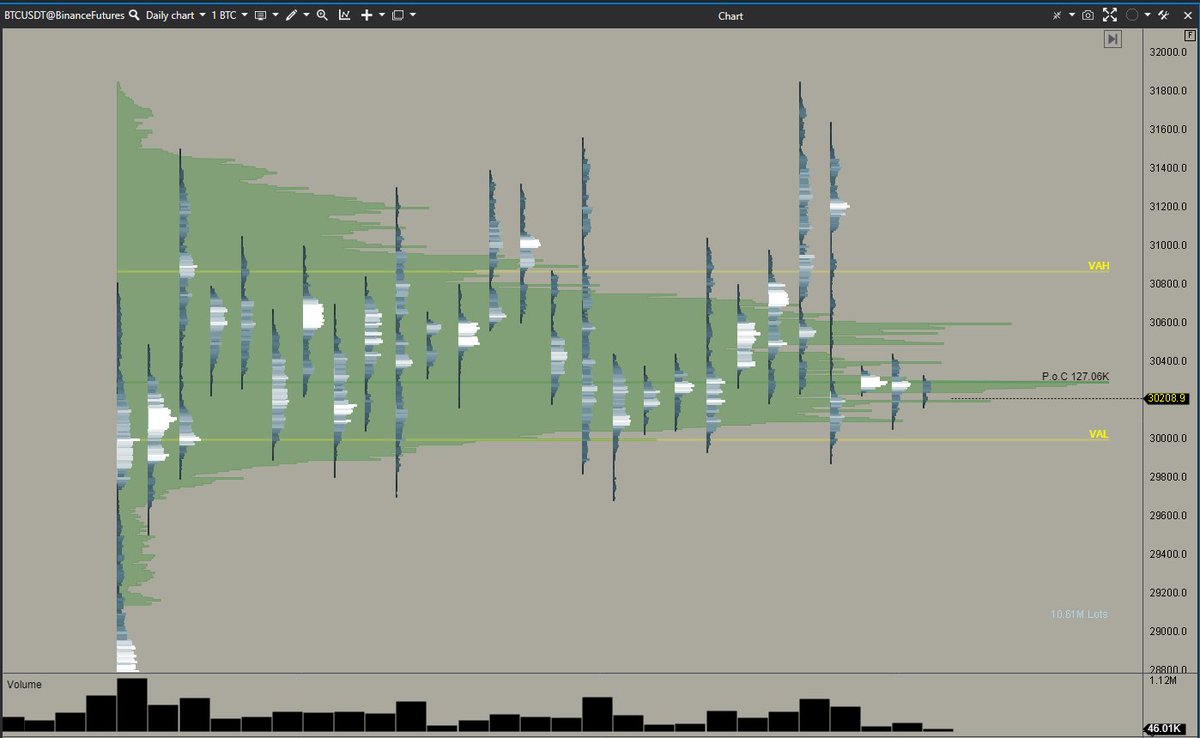Click the 30000.0 price axis label
Screen dimensions: 1200x738
[x=1168, y=438]
